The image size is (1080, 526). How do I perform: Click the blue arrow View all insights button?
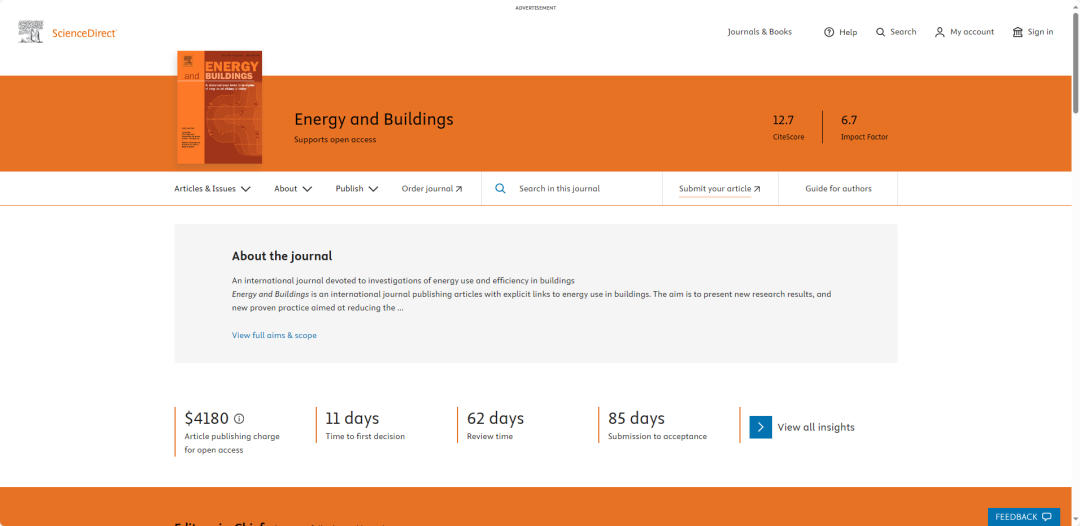click(760, 427)
